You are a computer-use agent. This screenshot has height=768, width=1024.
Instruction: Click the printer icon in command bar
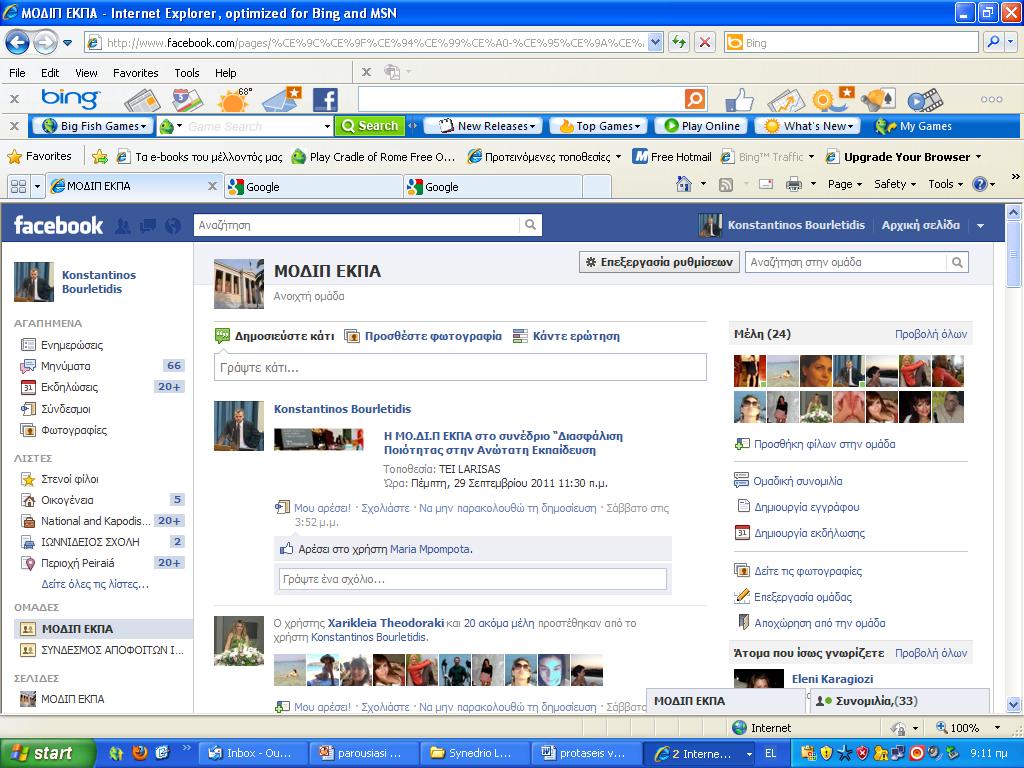click(793, 184)
